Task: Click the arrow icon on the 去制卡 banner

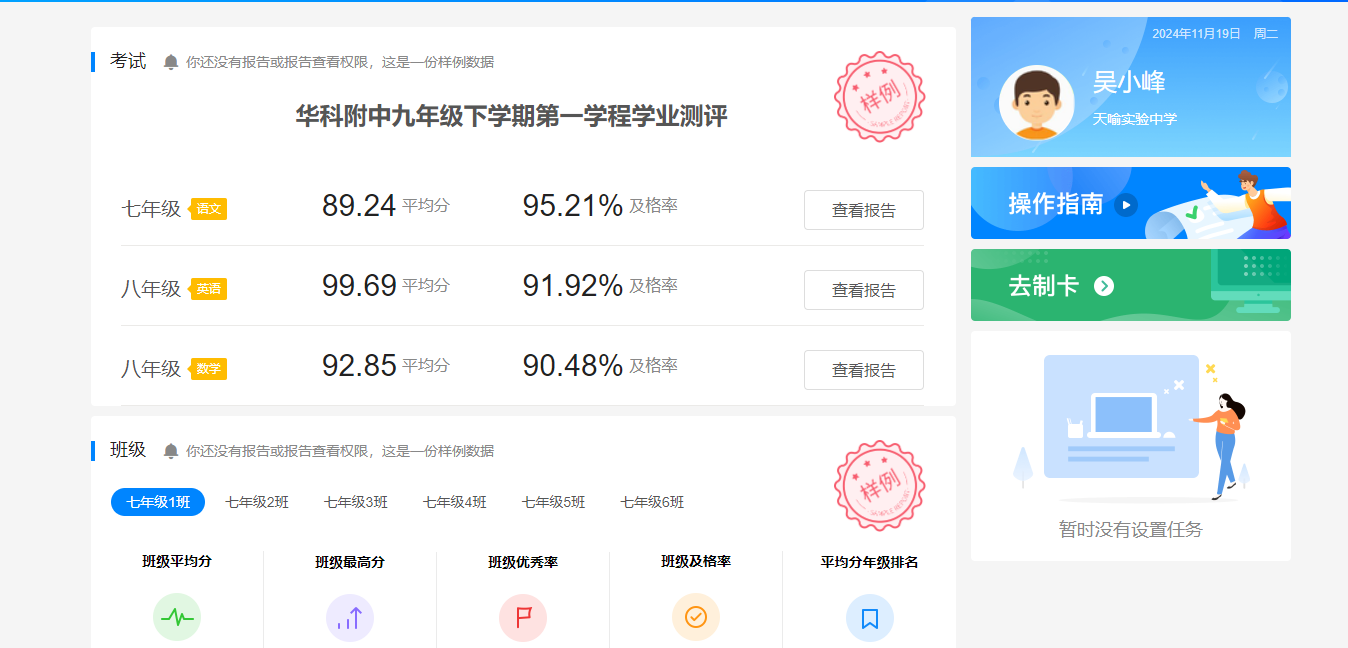Action: click(x=1104, y=286)
